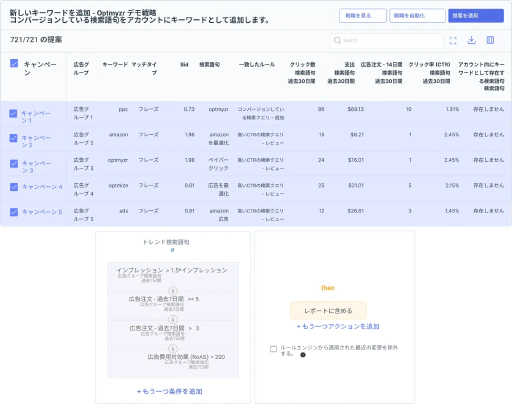This screenshot has height=406, width=512.
Task: Uncheck the キャンペーン 2 row checkbox
Action: (x=13, y=138)
